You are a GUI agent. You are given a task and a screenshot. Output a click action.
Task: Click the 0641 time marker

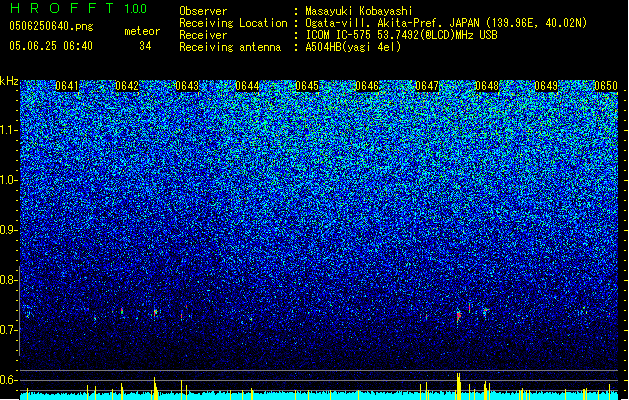point(67,86)
